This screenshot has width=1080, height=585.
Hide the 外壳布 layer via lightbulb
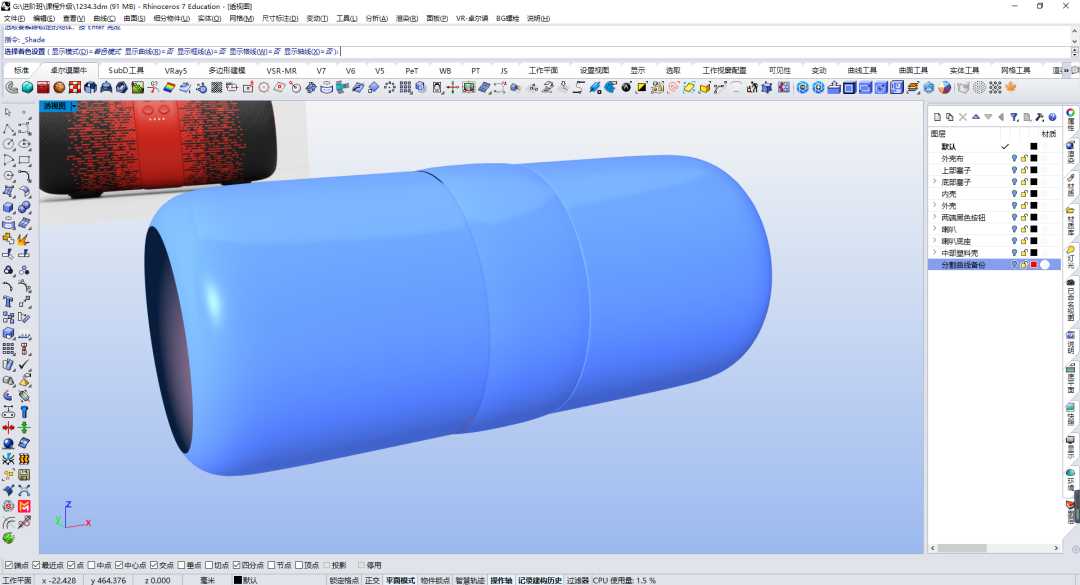[x=1014, y=158]
